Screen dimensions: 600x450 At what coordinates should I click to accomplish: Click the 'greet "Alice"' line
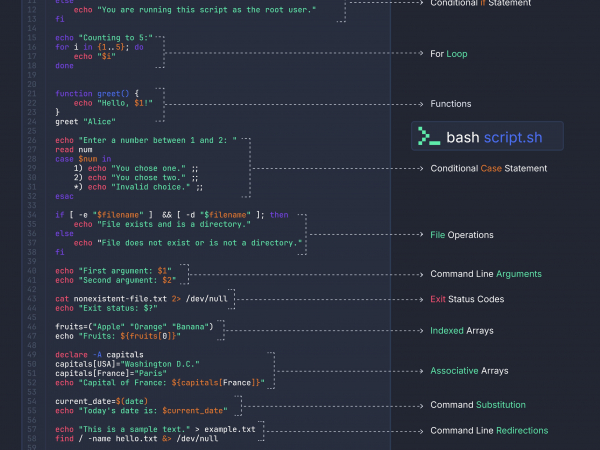tap(85, 122)
